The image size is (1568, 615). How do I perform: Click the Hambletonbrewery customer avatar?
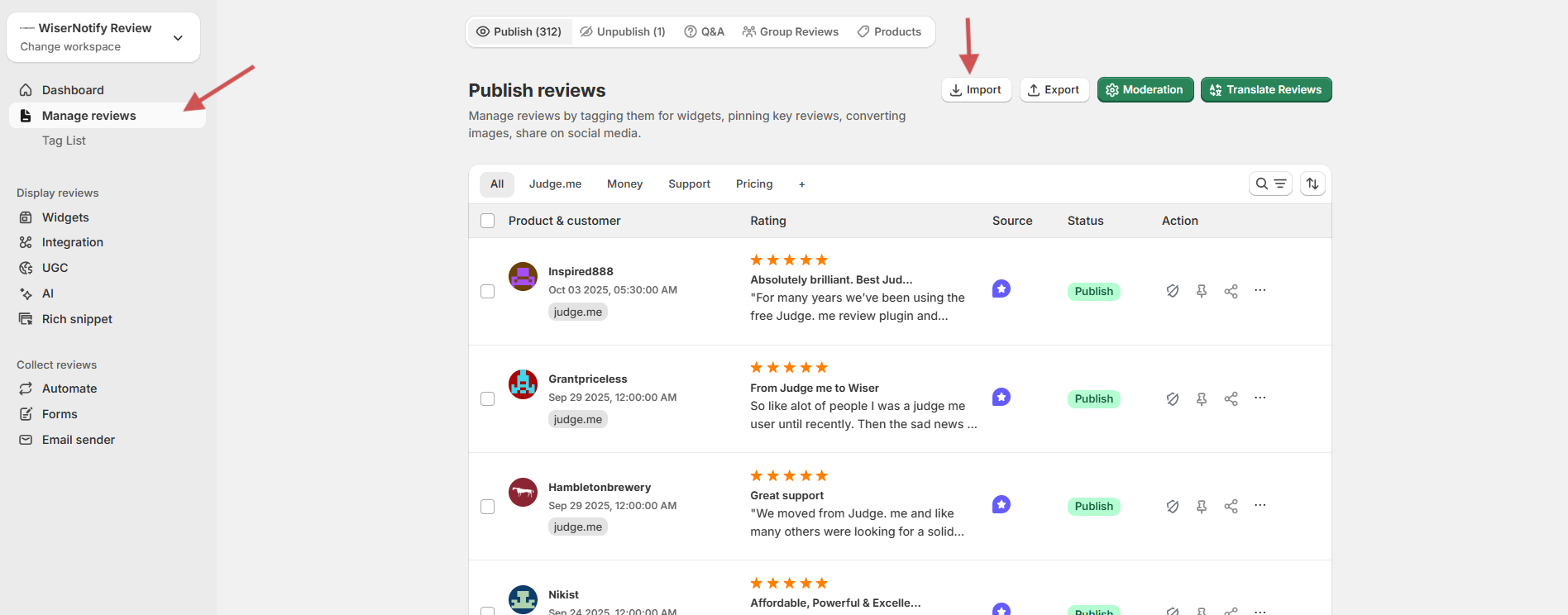point(523,493)
